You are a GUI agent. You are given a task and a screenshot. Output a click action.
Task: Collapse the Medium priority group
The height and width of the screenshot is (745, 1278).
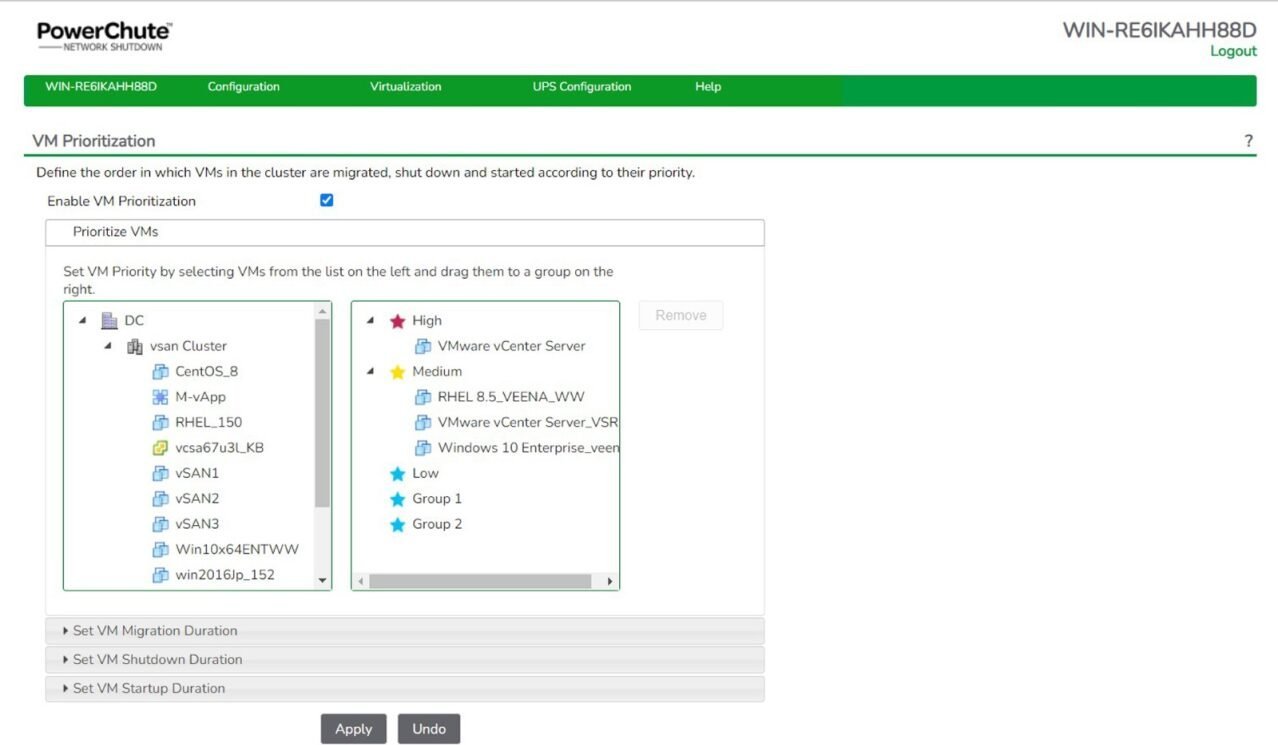click(x=370, y=372)
